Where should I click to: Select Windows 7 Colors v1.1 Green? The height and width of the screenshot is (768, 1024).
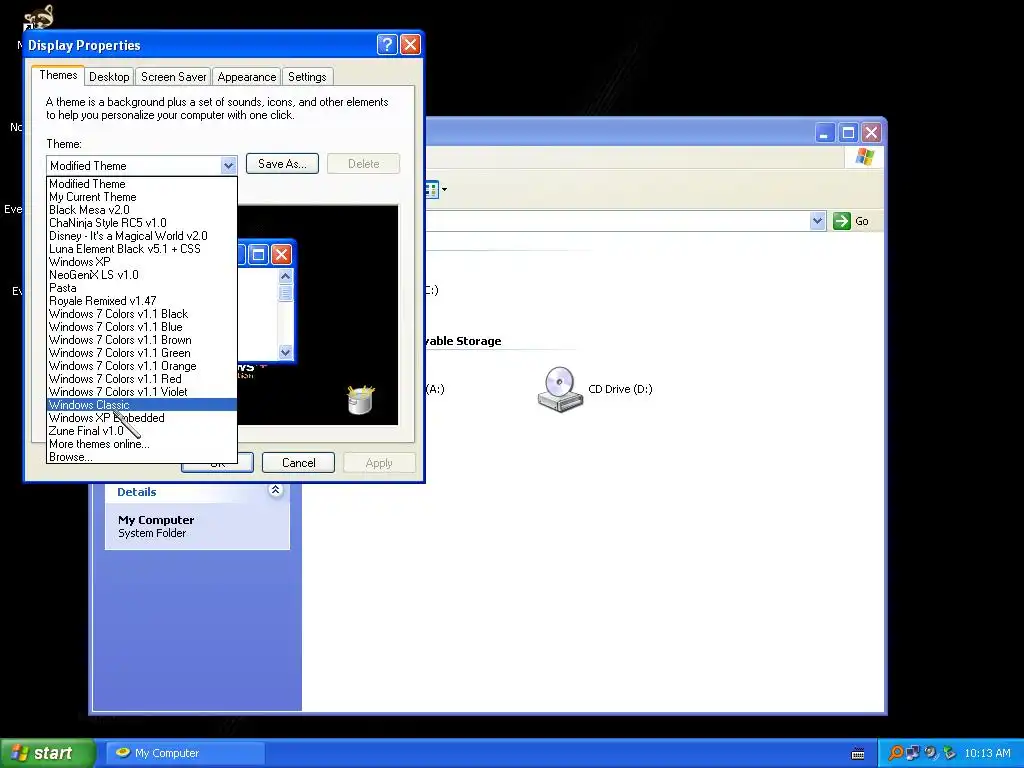pyautogui.click(x=142, y=353)
